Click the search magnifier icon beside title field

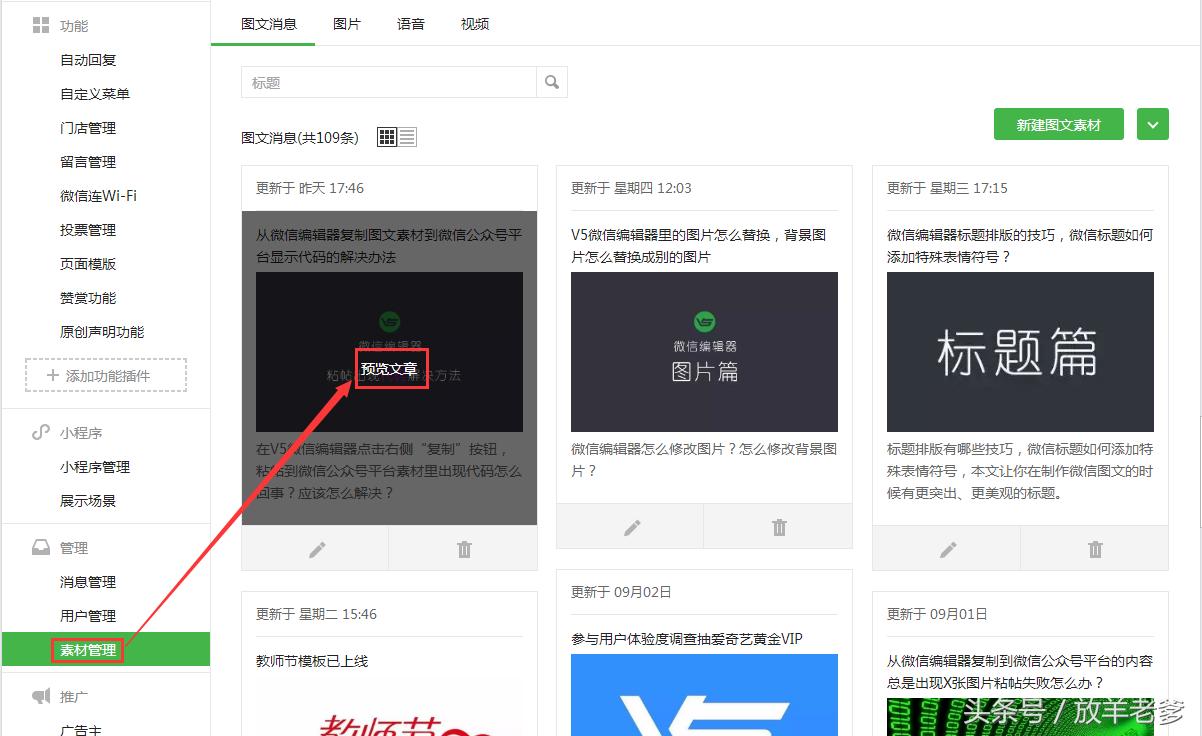point(551,82)
